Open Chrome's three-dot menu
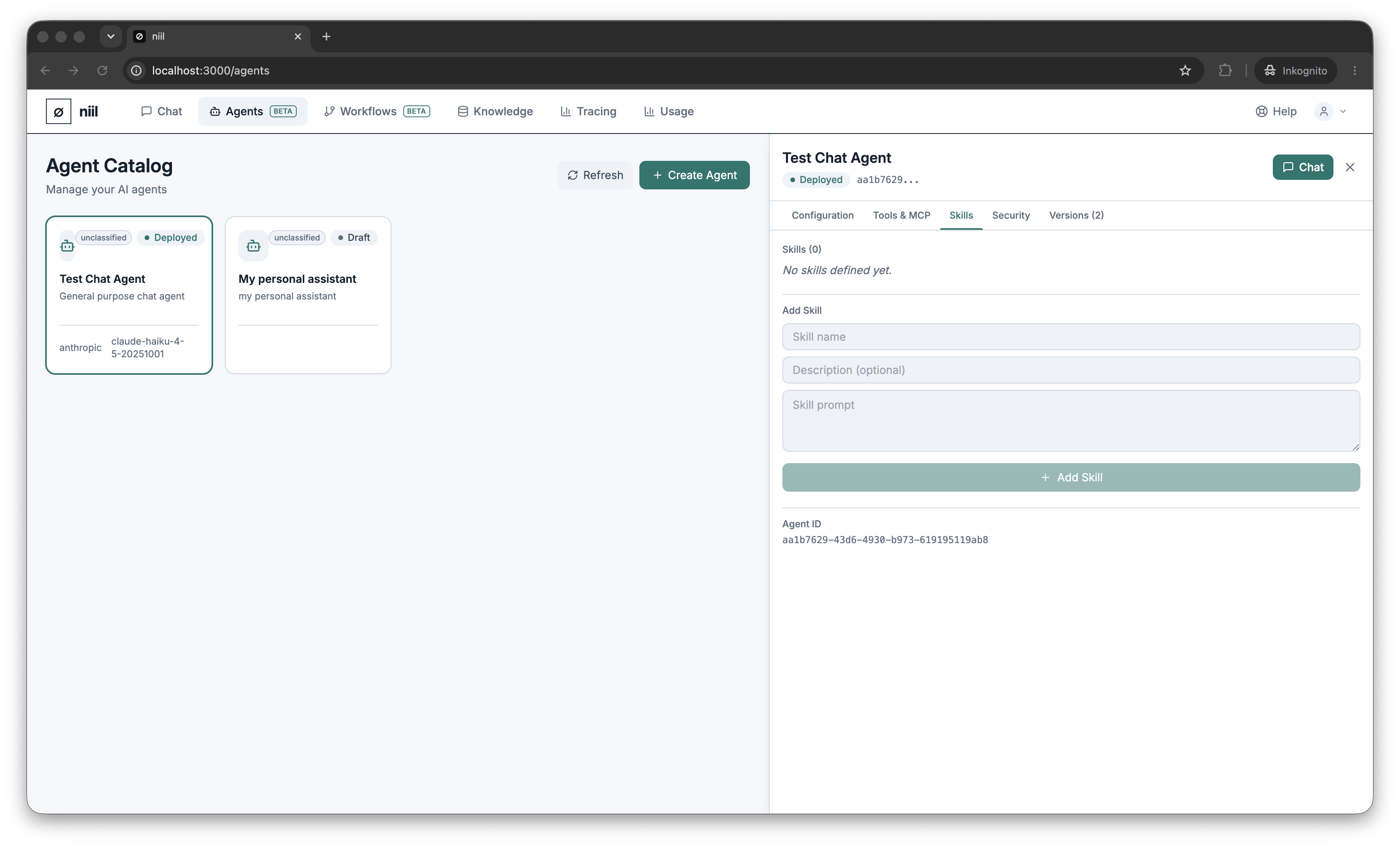This screenshot has width=1400, height=847. [1354, 71]
